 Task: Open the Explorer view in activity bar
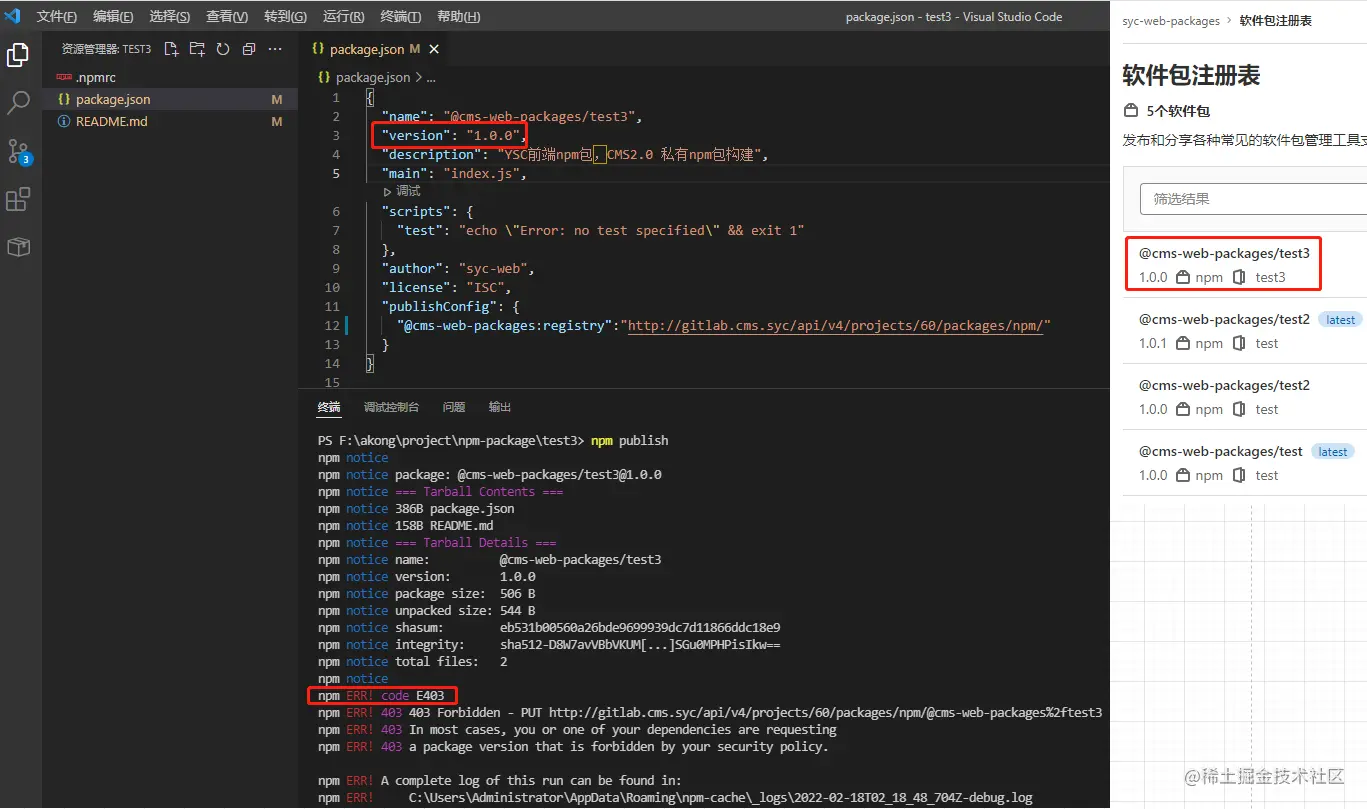click(18, 55)
